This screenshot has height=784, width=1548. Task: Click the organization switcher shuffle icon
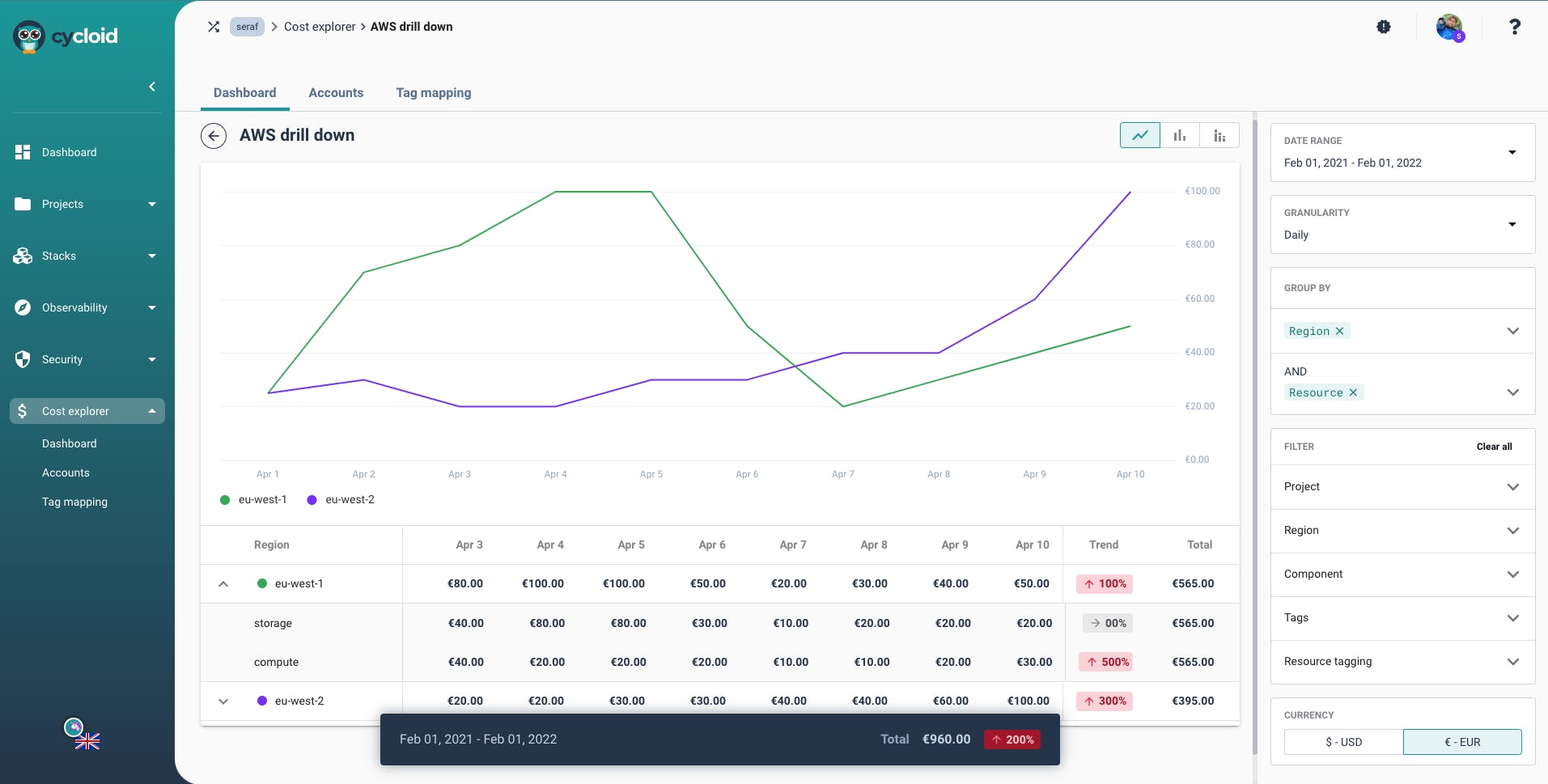(214, 27)
